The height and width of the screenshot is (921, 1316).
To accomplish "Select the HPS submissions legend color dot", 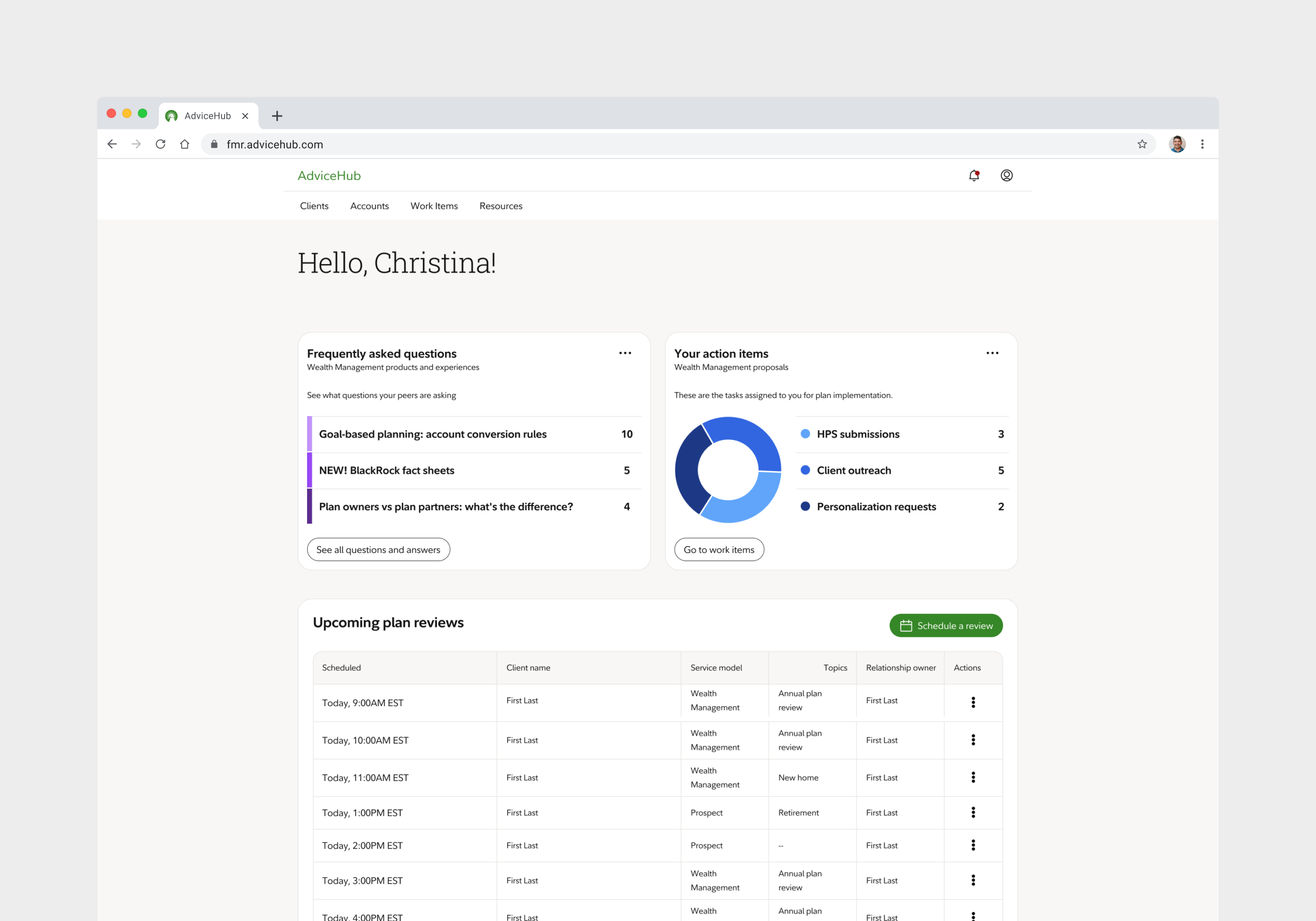I will coord(805,434).
